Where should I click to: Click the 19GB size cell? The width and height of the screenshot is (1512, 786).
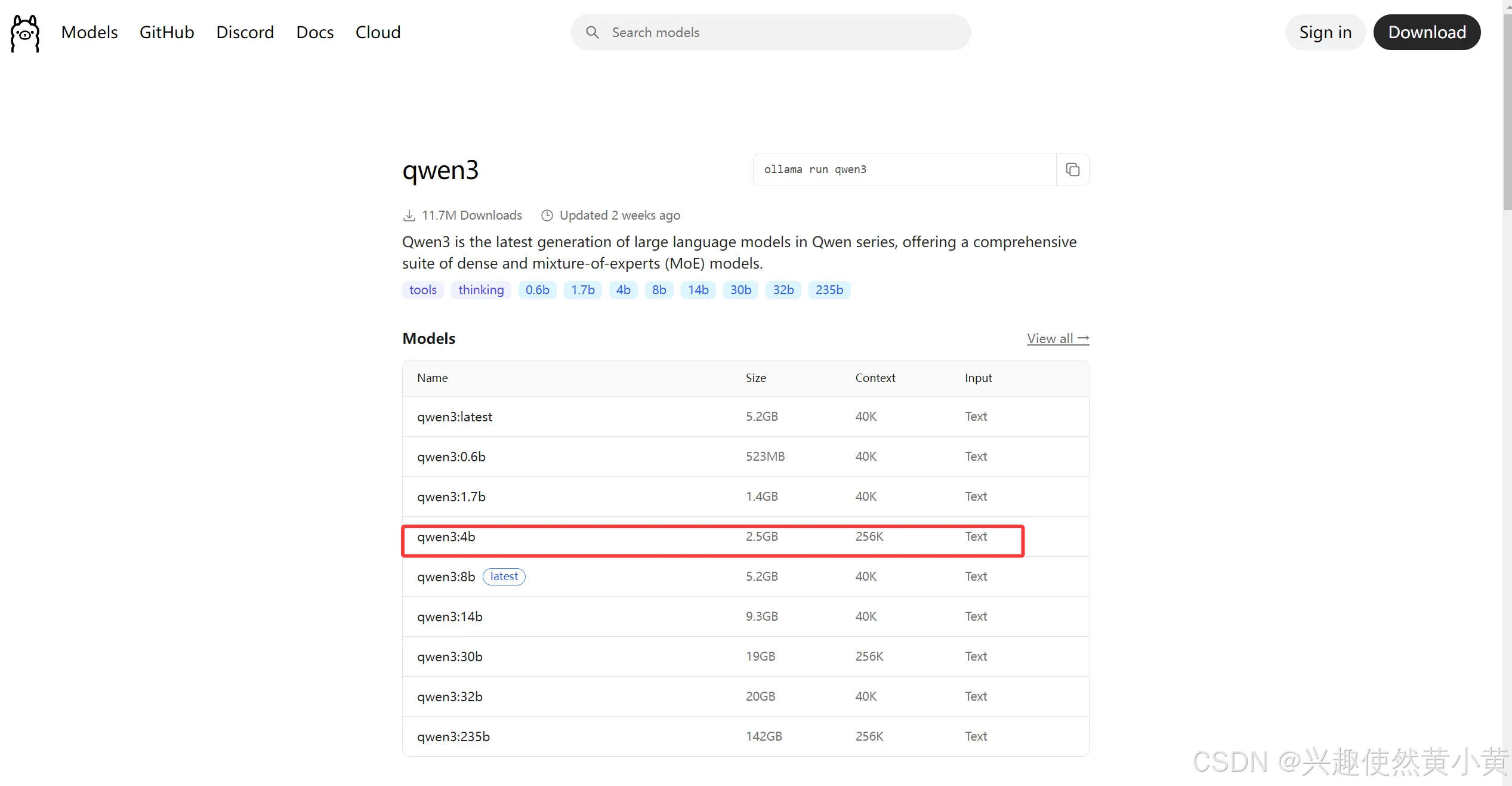pos(760,656)
